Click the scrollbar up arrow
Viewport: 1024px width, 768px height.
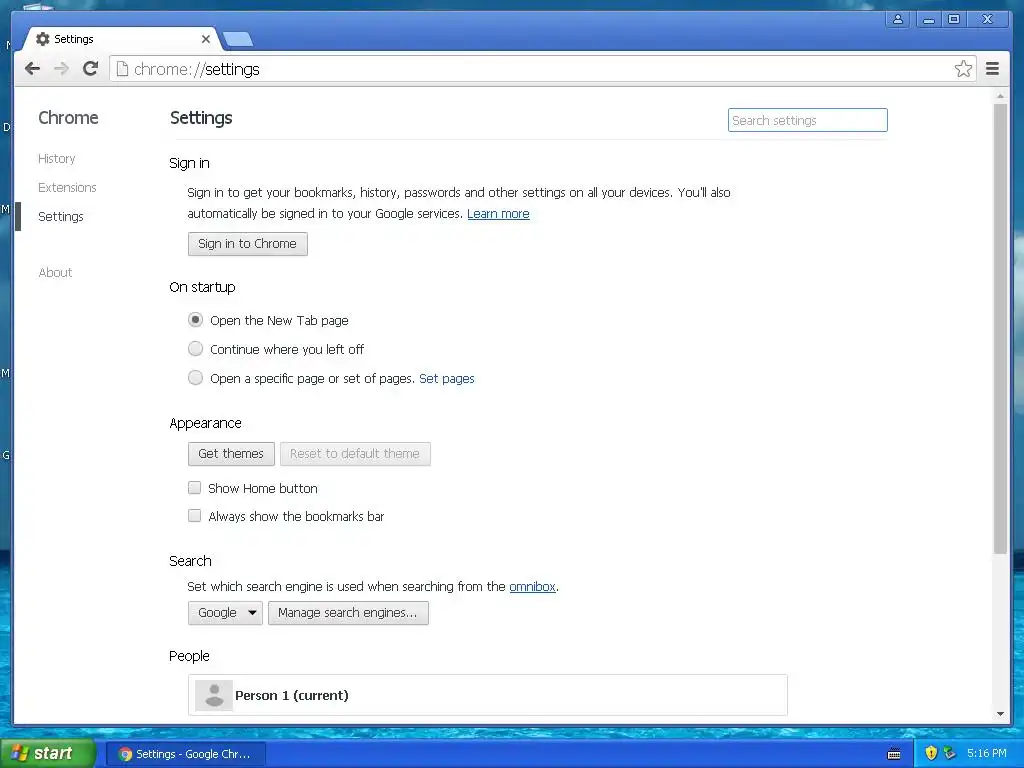coord(1000,97)
